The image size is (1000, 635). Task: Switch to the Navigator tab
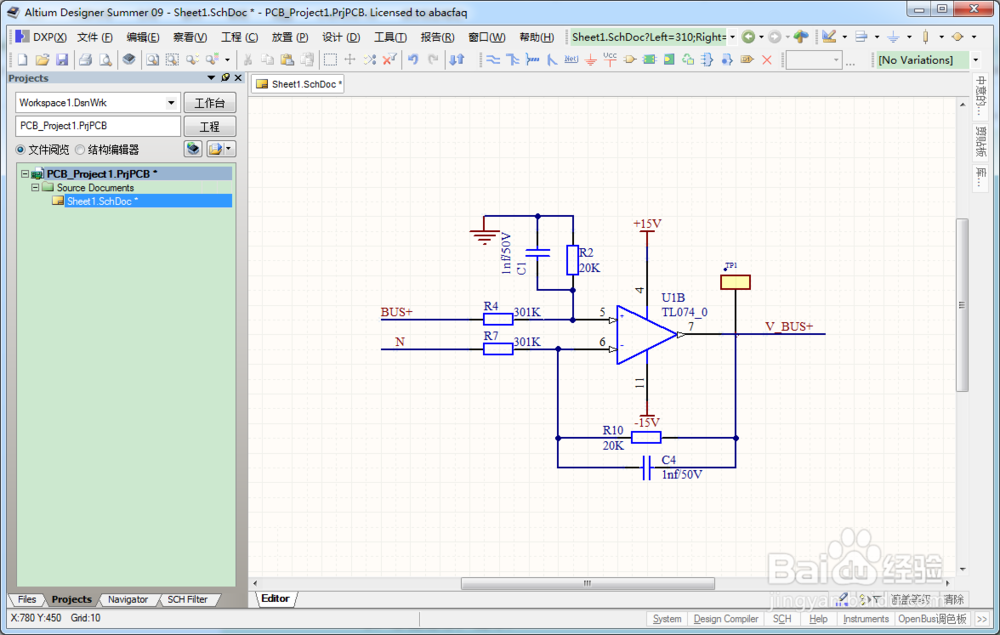click(x=127, y=600)
